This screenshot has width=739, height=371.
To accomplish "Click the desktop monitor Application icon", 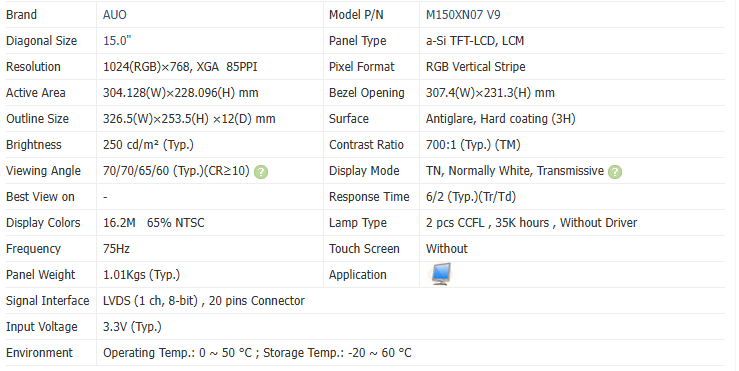I will tap(441, 274).
